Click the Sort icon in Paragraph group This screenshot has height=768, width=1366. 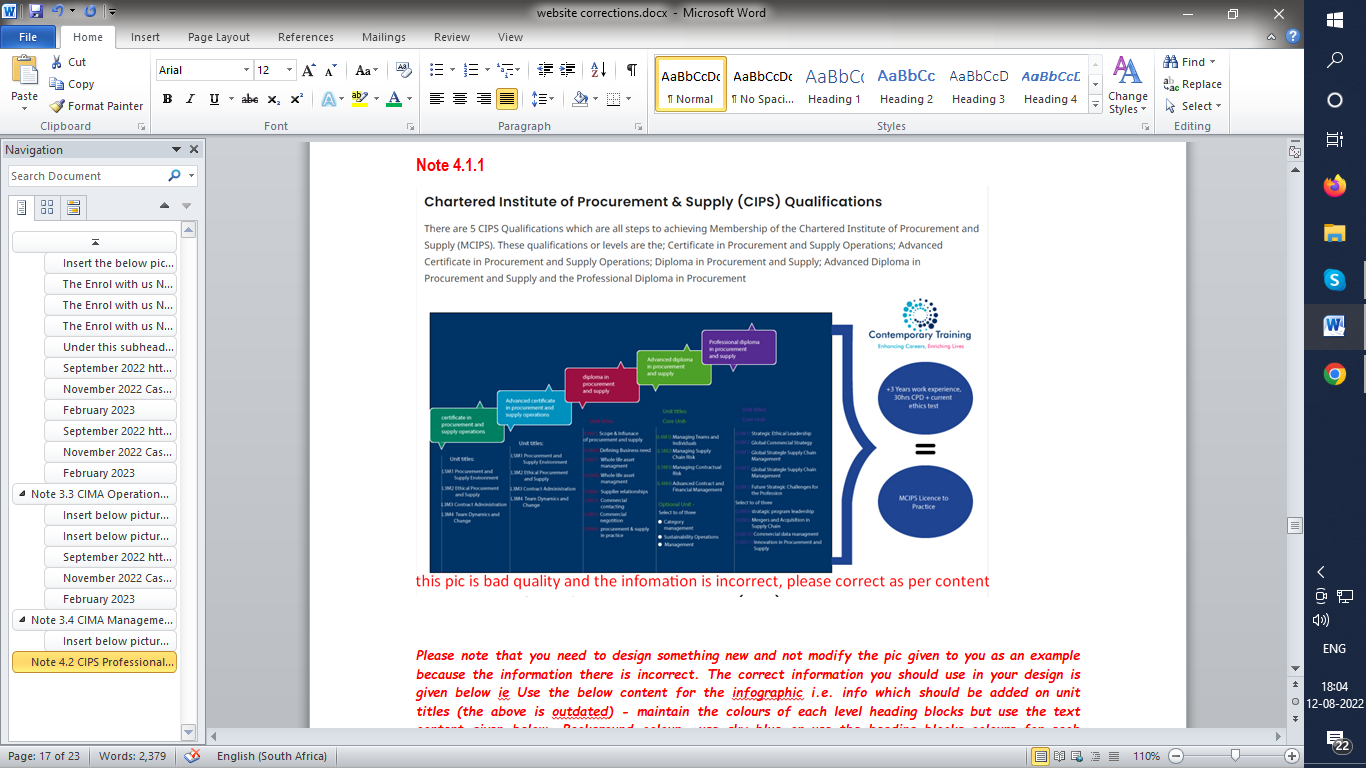click(x=598, y=70)
